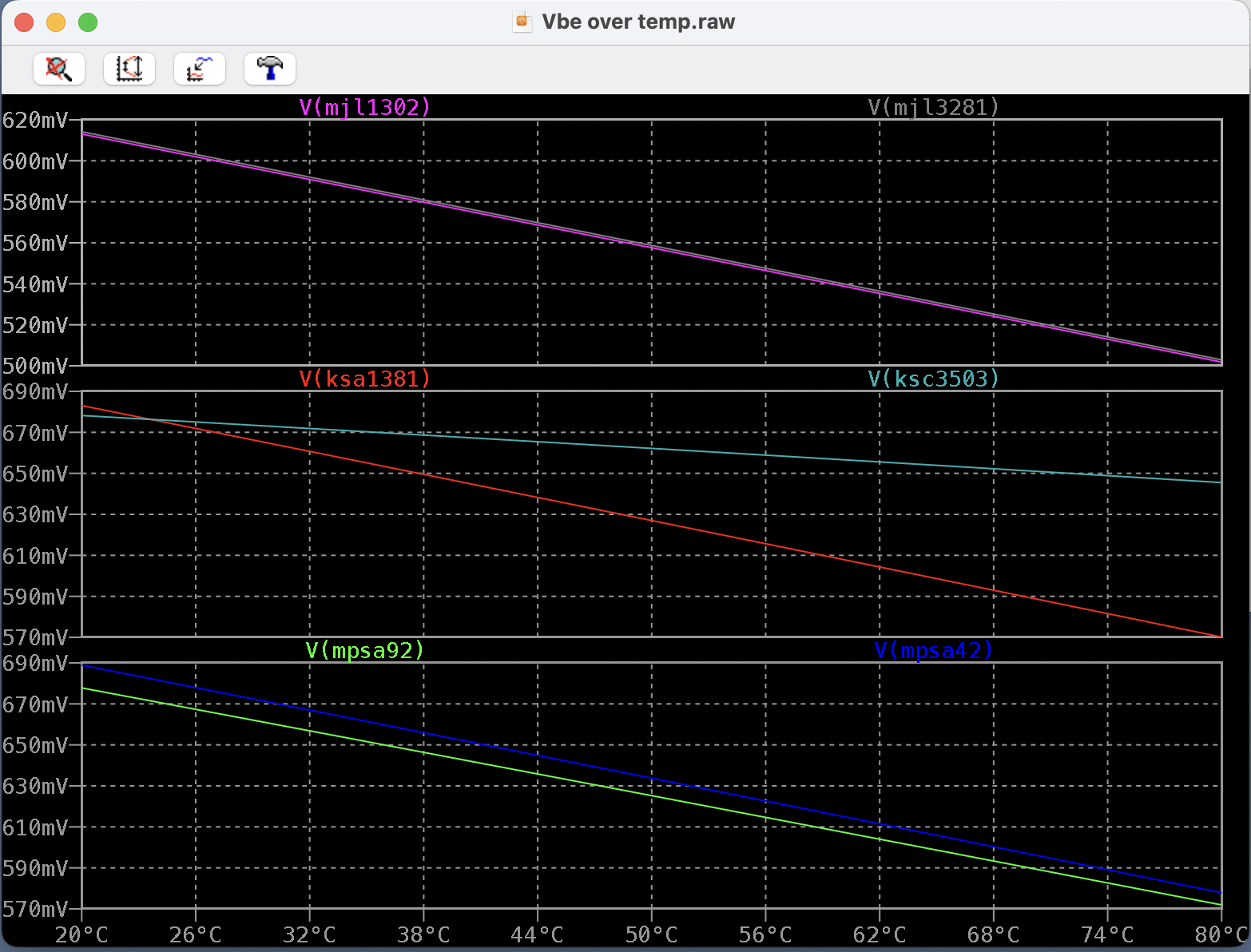Click the 38°C horizontal axis label

click(x=423, y=934)
